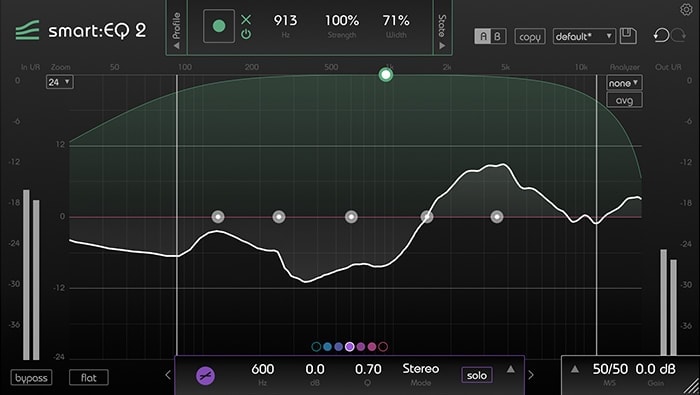The image size is (700, 395).
Task: Copy the current state
Action: point(530,37)
